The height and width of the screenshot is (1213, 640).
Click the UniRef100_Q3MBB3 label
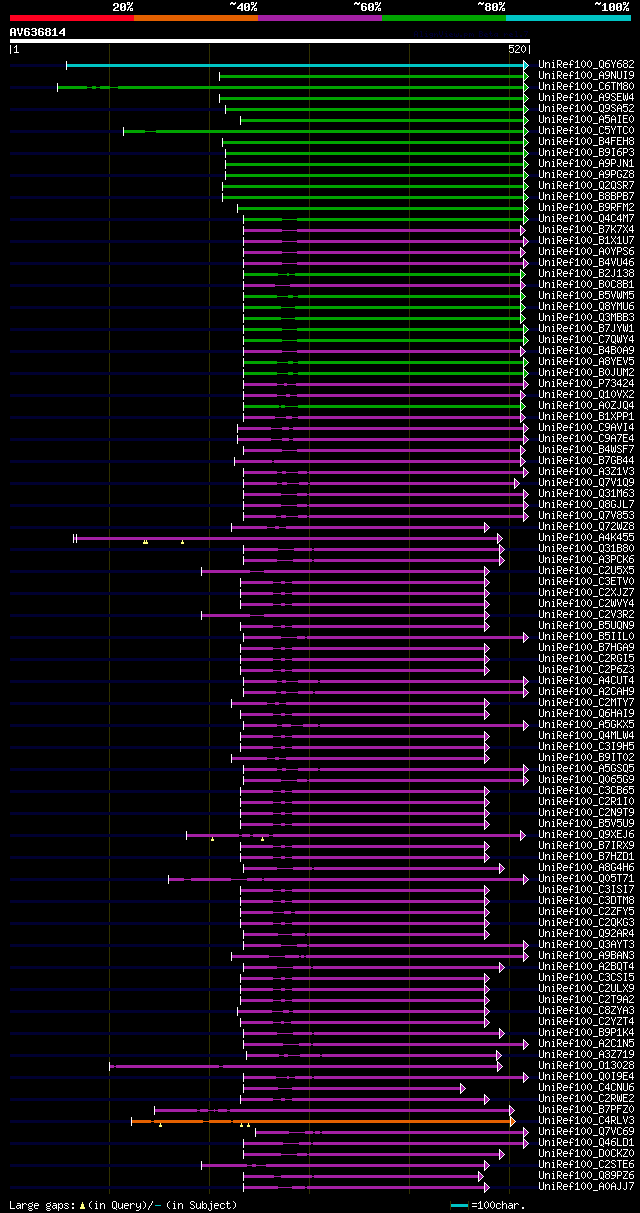(x=586, y=318)
